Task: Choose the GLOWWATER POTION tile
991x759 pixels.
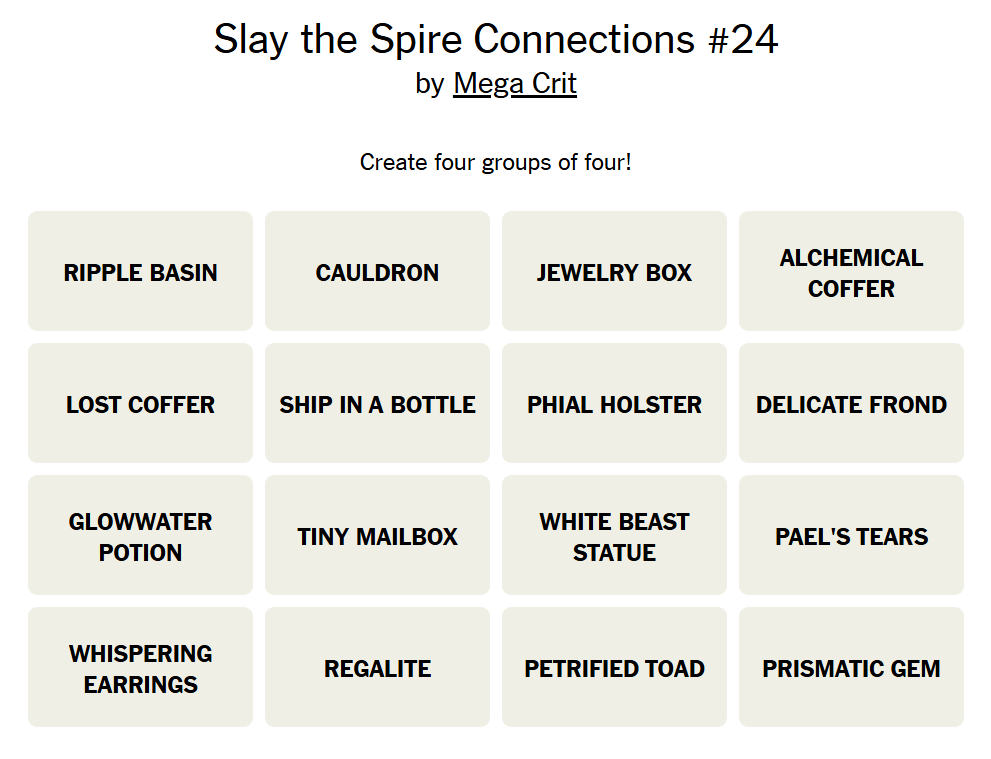Action: (x=140, y=535)
